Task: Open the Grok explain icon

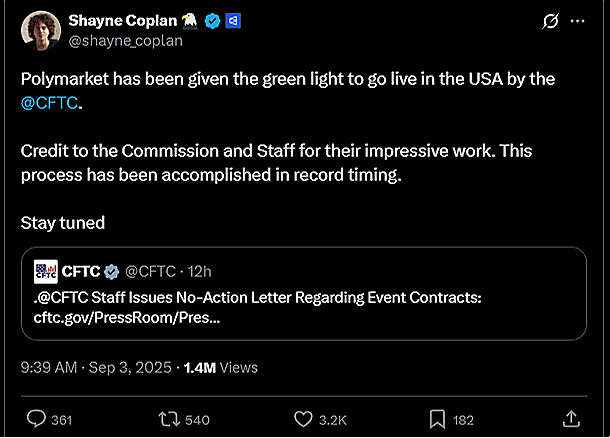Action: [x=550, y=22]
